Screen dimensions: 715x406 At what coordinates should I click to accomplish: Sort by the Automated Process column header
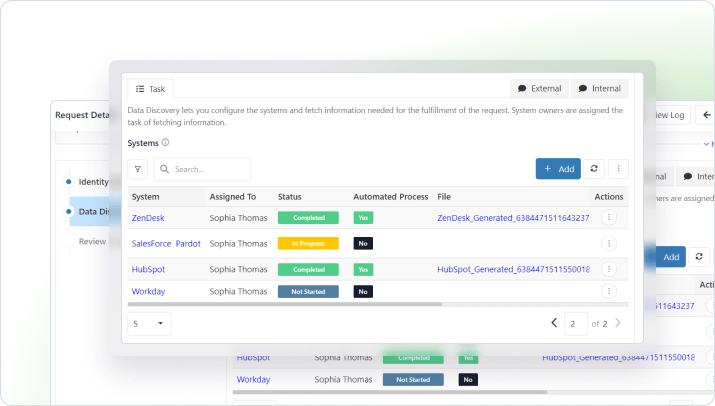coord(391,197)
